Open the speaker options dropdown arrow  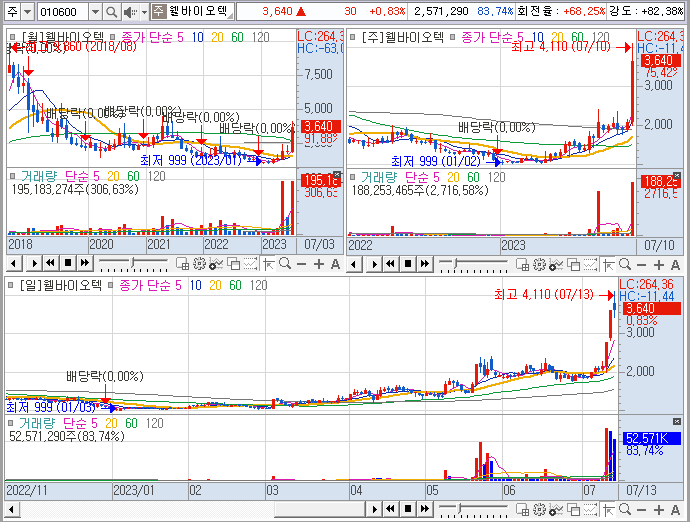[144, 12]
